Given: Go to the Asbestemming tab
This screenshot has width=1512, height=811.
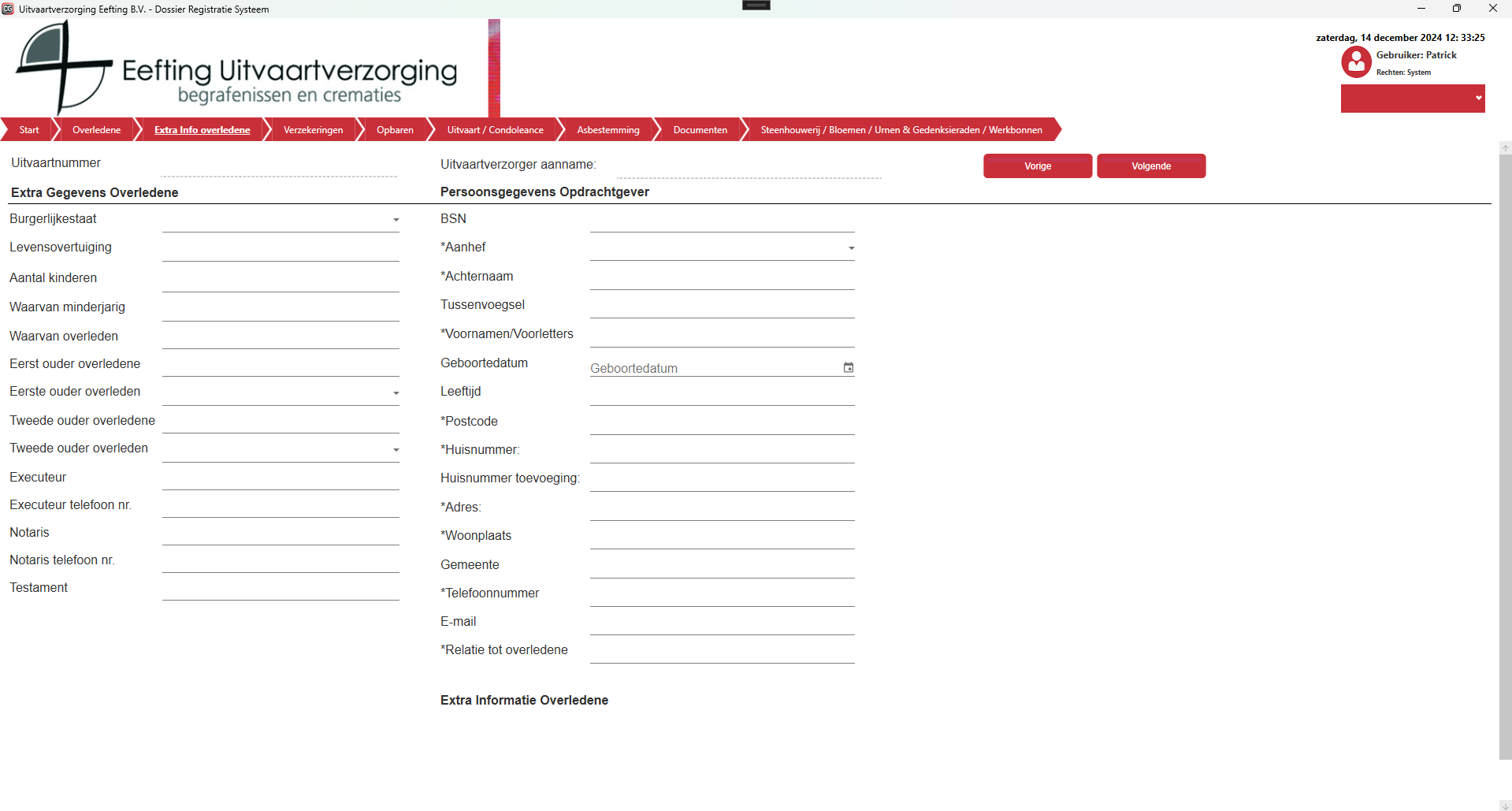Looking at the screenshot, I should [x=607, y=130].
